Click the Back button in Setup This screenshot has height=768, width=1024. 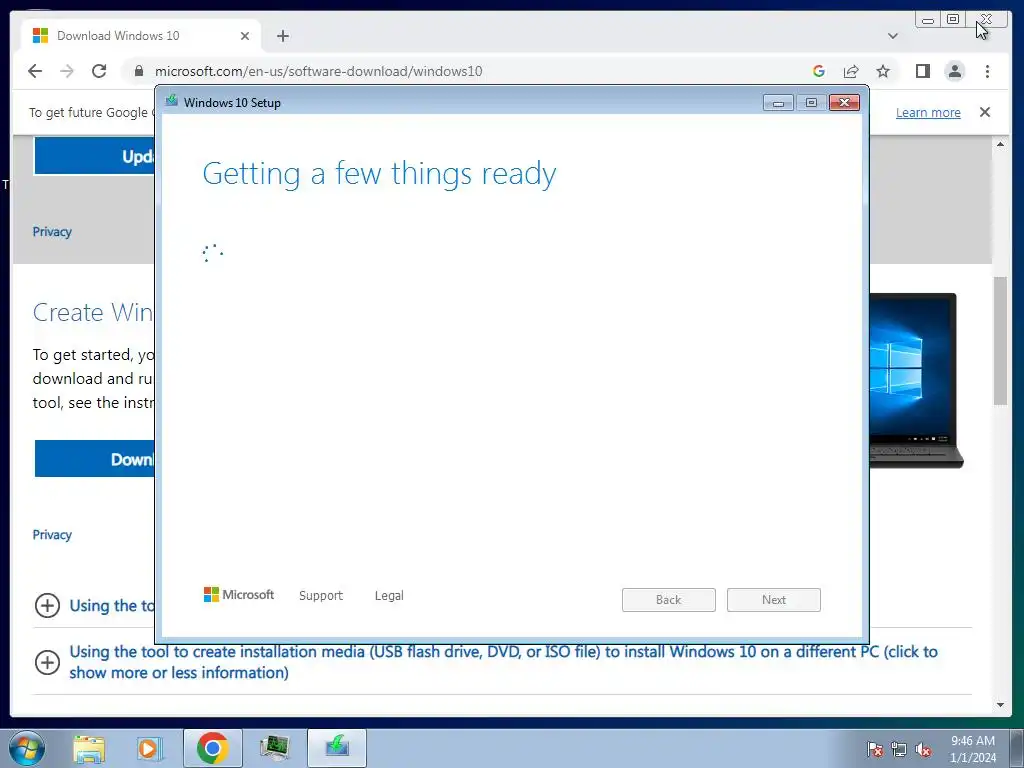pos(669,600)
